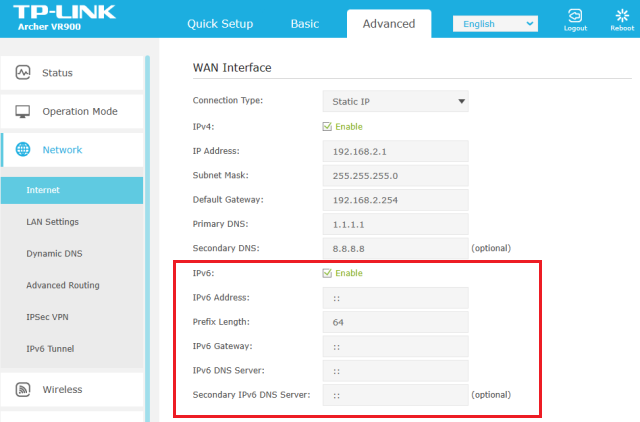Switch to the Basic tab
Viewport: 640px width, 422px height.
click(x=305, y=24)
